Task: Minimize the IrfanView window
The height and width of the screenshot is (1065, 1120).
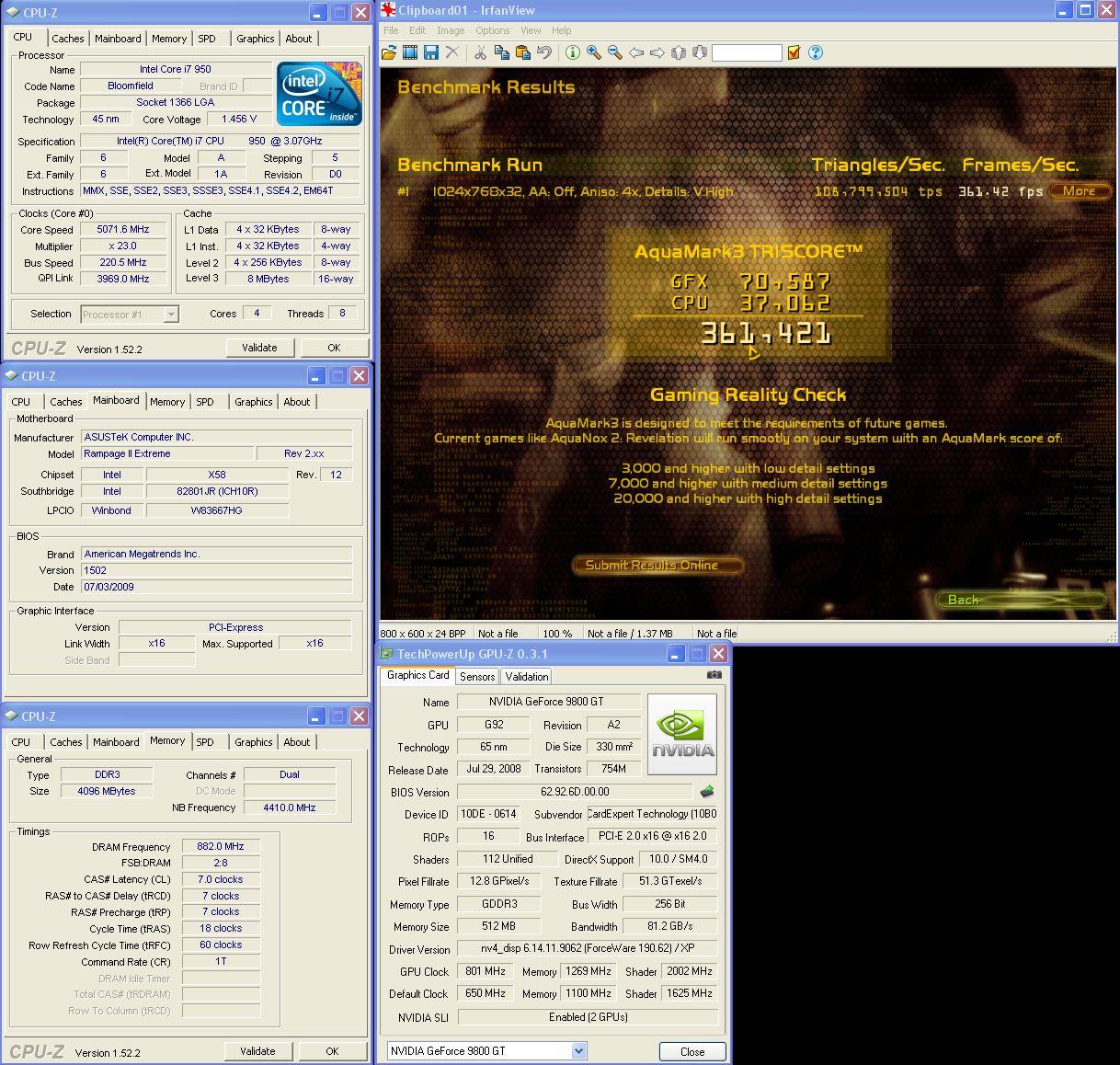Action: [1063, 11]
